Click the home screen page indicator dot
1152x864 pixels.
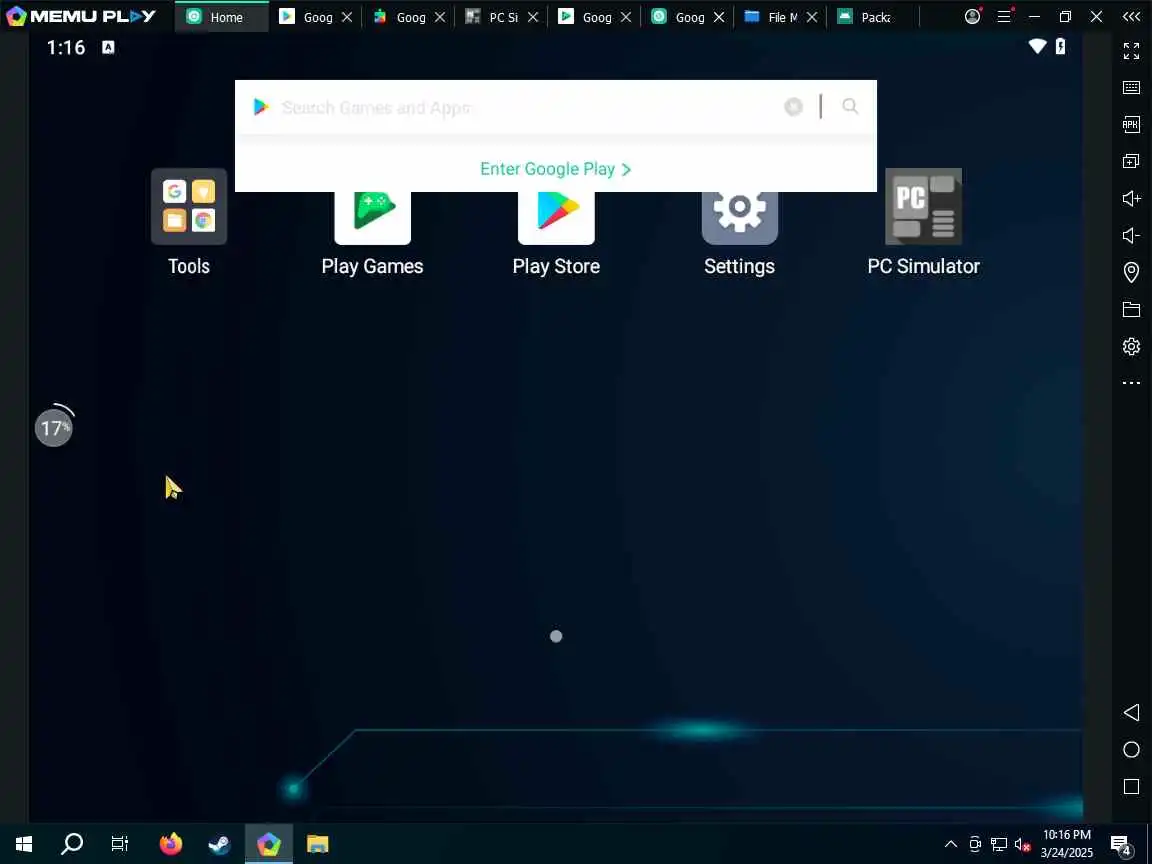tap(556, 636)
